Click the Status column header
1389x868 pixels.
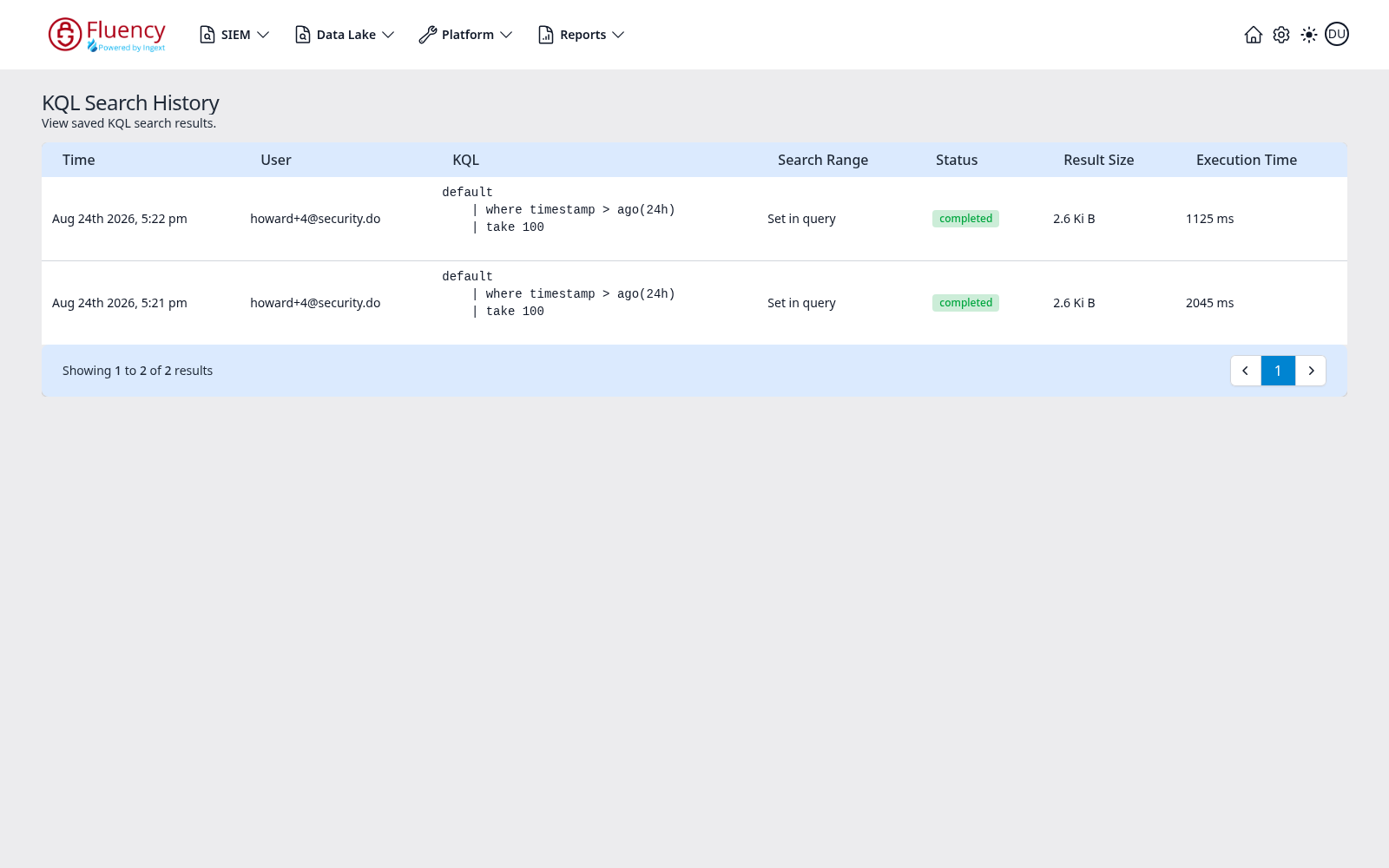tap(957, 160)
